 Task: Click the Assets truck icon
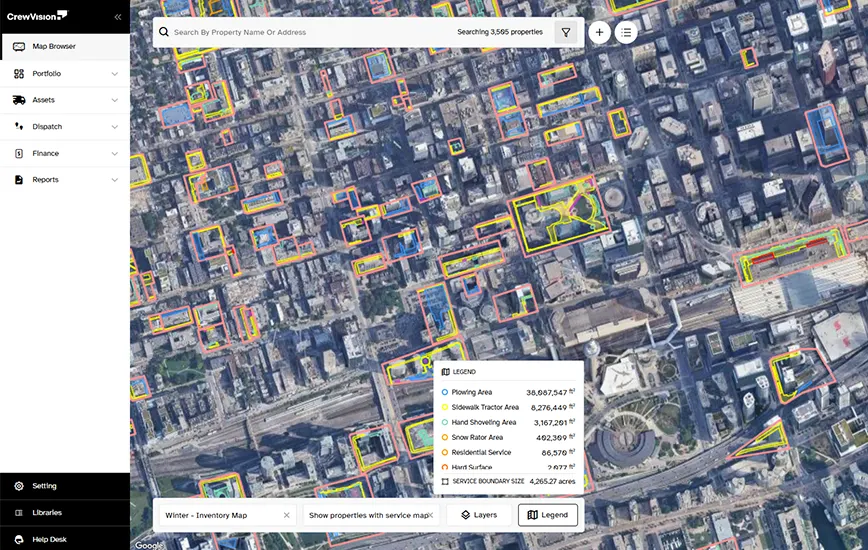click(x=19, y=100)
